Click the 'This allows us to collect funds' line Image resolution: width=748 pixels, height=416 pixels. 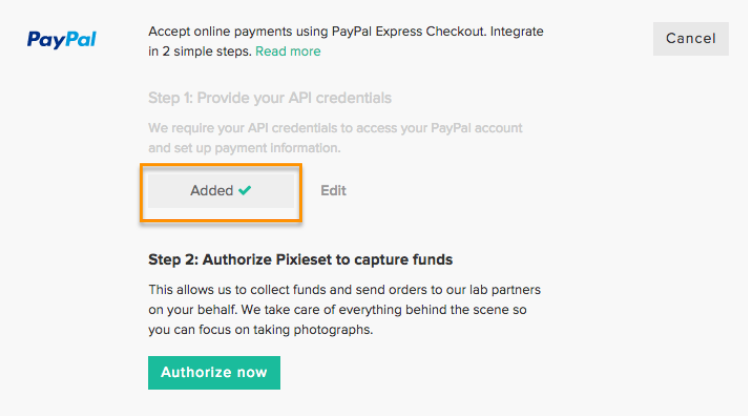(344, 290)
